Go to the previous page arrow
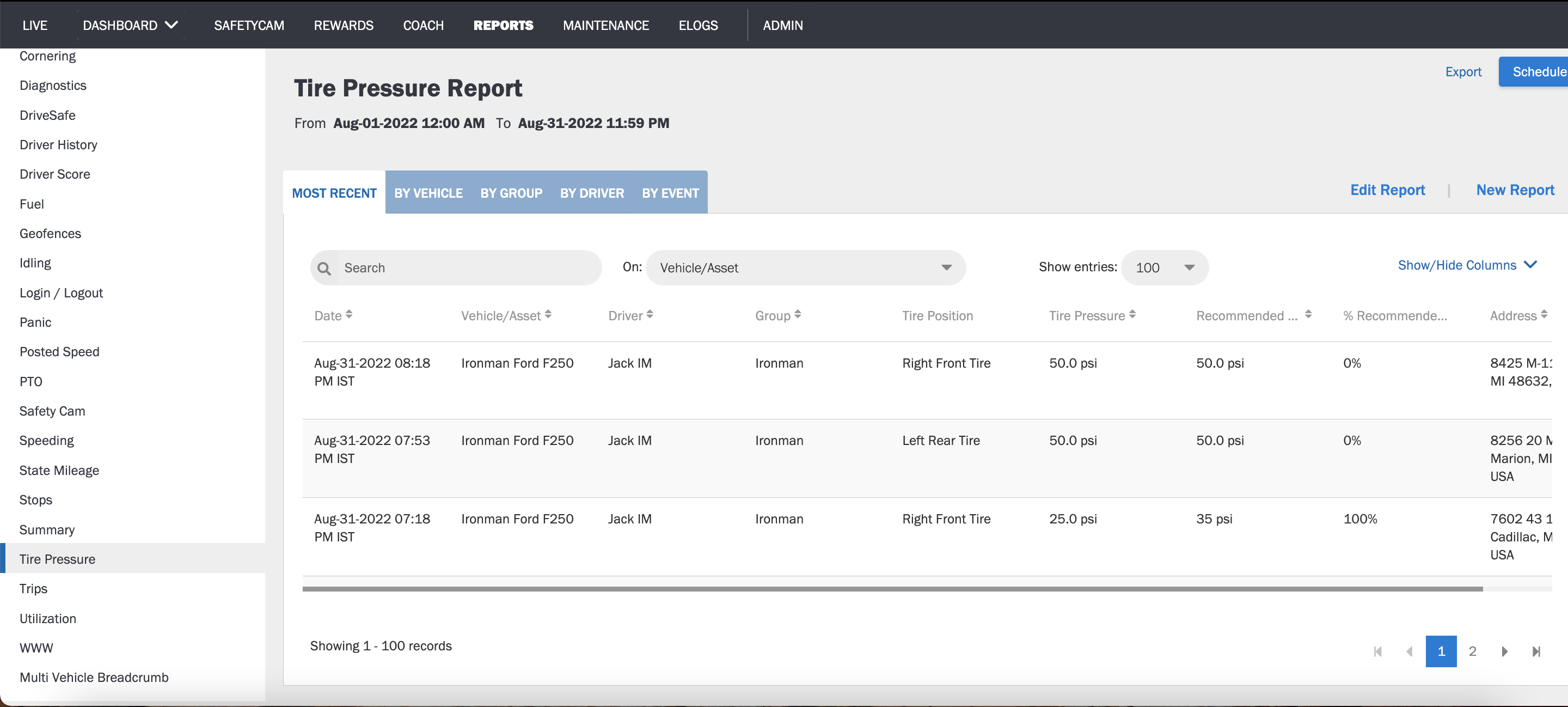The height and width of the screenshot is (707, 1568). [x=1409, y=651]
